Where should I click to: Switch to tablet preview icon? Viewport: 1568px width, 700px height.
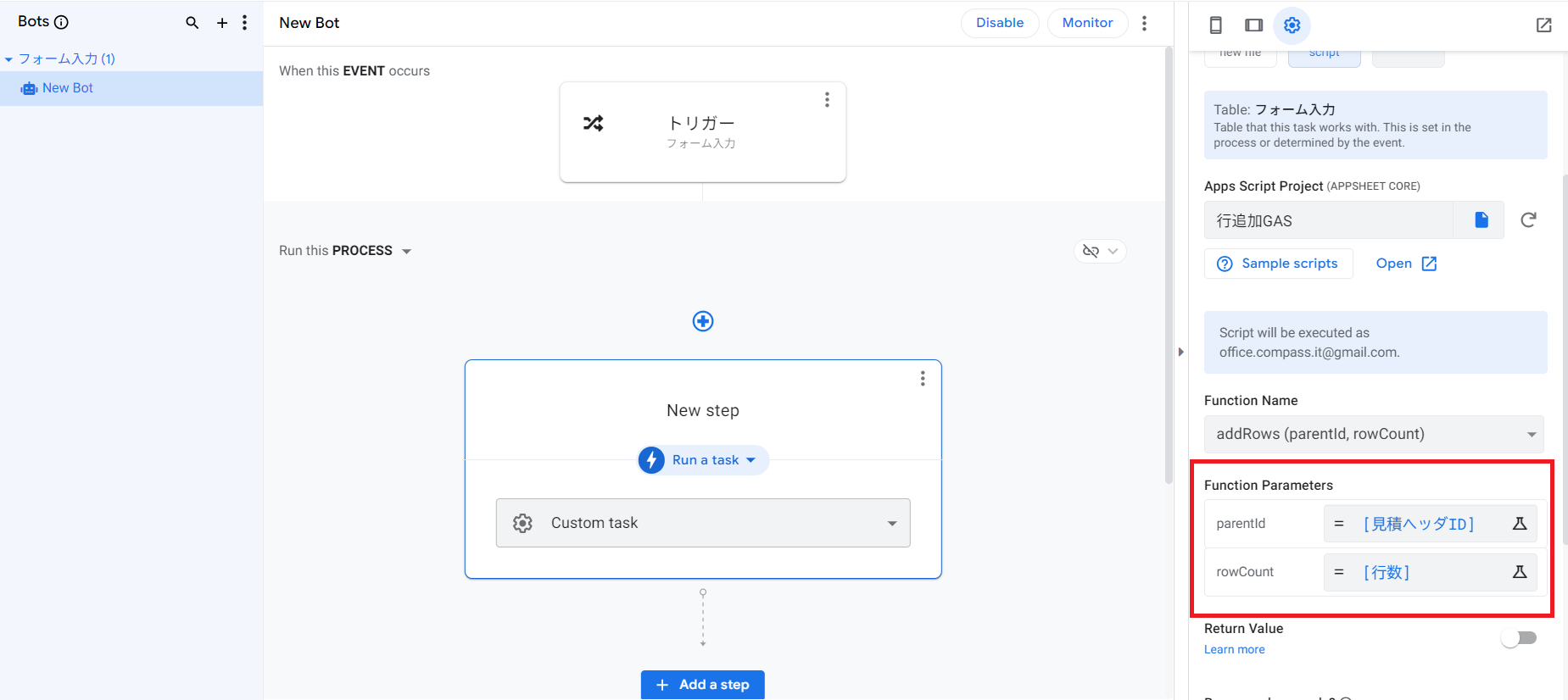click(x=1253, y=25)
